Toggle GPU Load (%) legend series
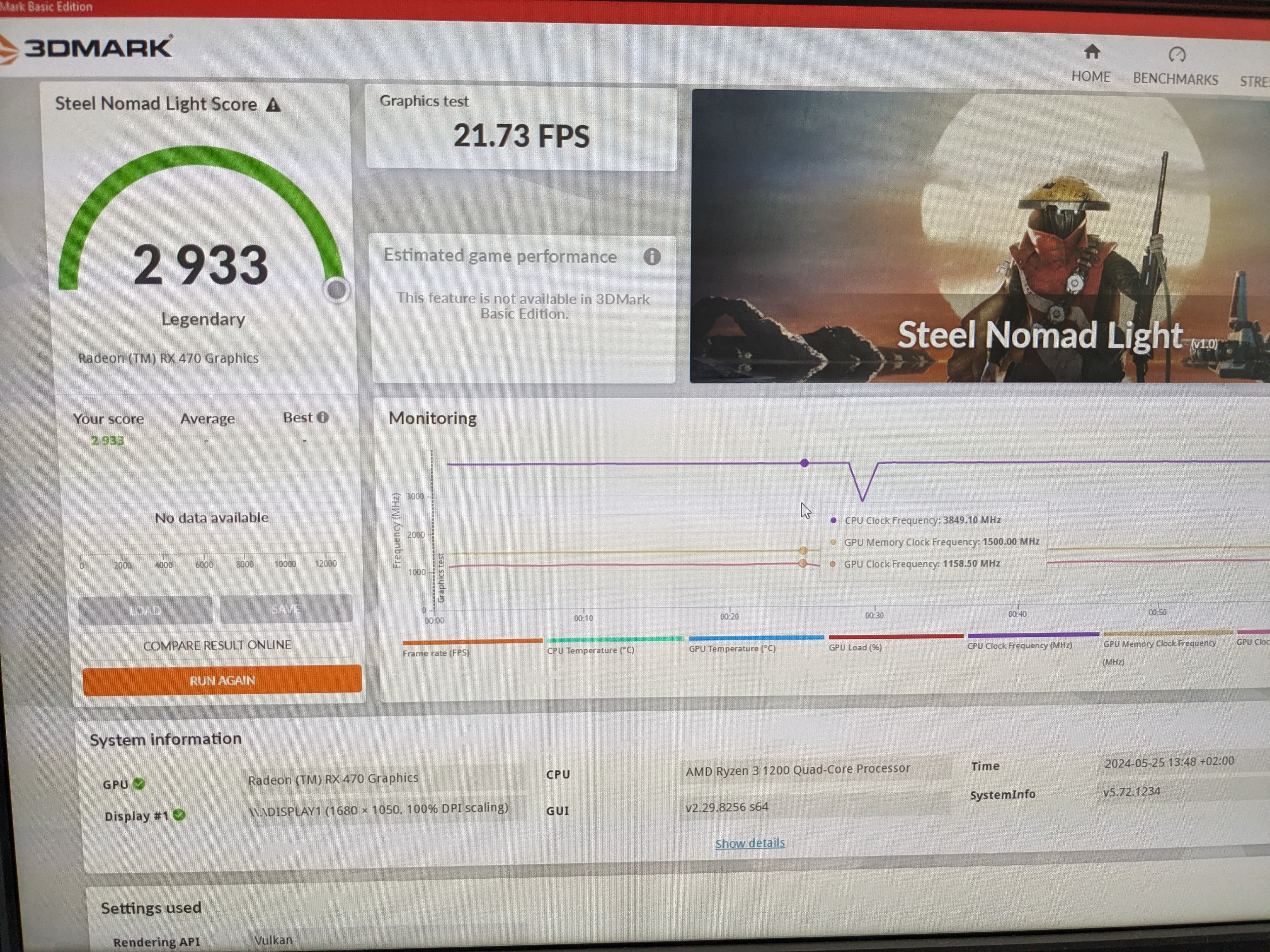The height and width of the screenshot is (952, 1270). (x=855, y=647)
